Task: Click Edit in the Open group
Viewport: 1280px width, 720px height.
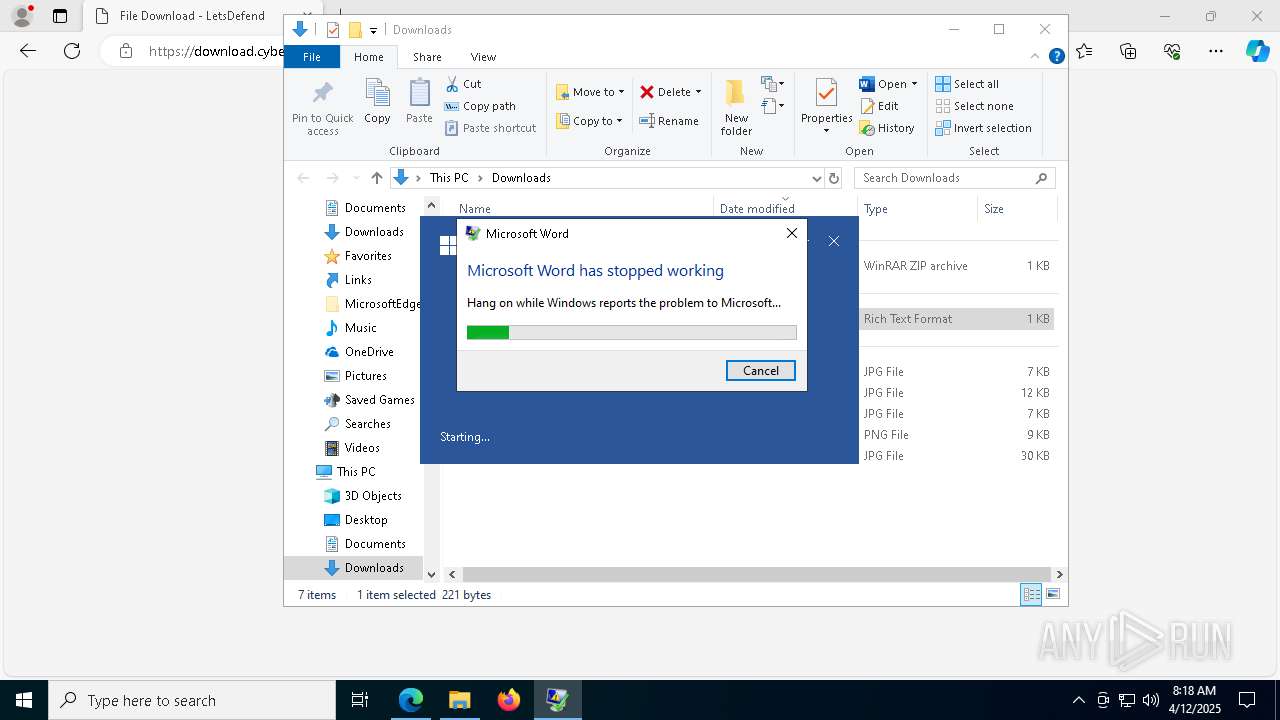Action: tap(879, 106)
